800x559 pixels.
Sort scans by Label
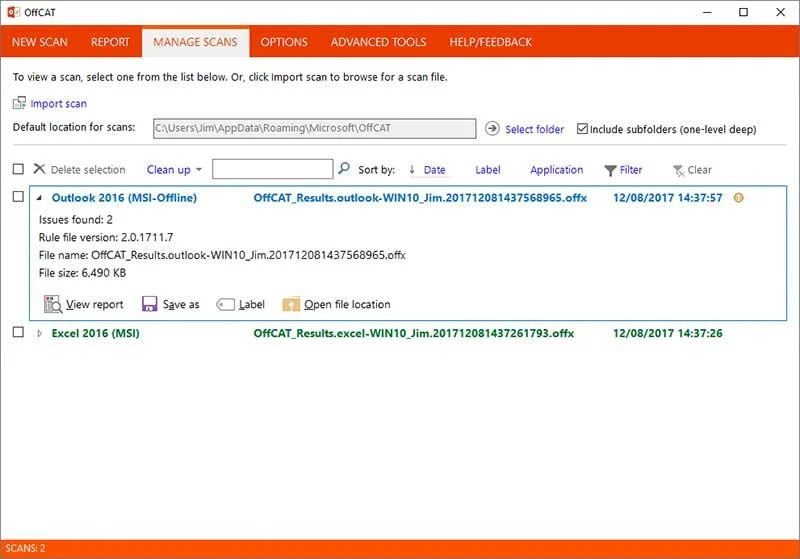click(488, 170)
